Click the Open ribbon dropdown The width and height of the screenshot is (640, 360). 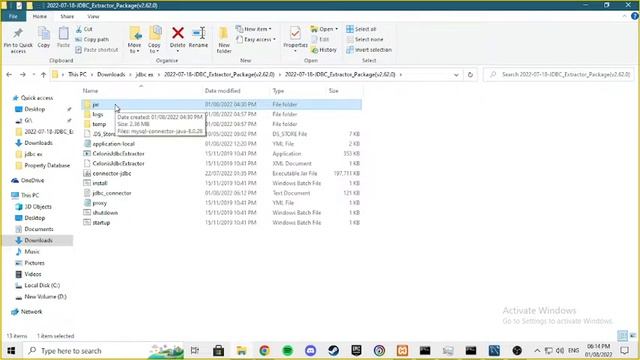click(x=324, y=29)
